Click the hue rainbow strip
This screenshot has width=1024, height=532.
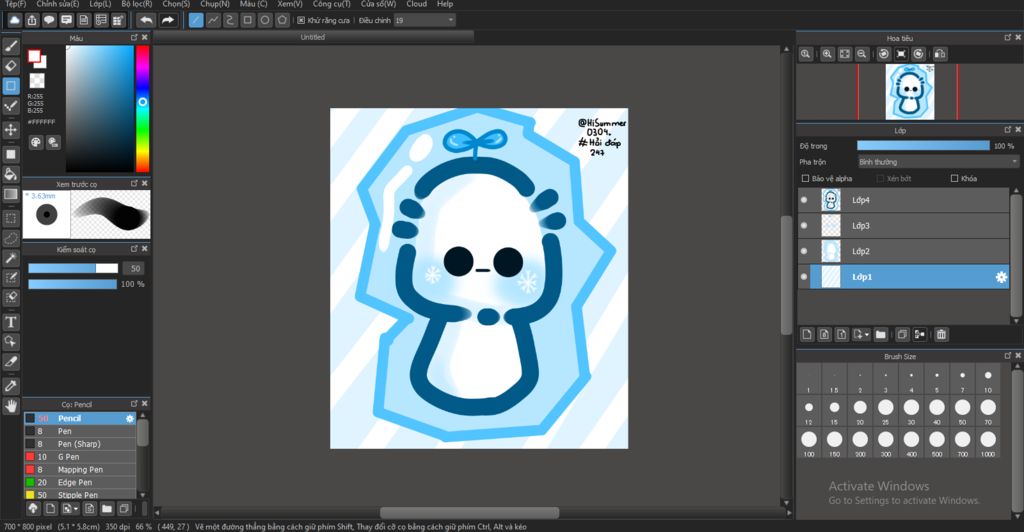click(x=142, y=109)
